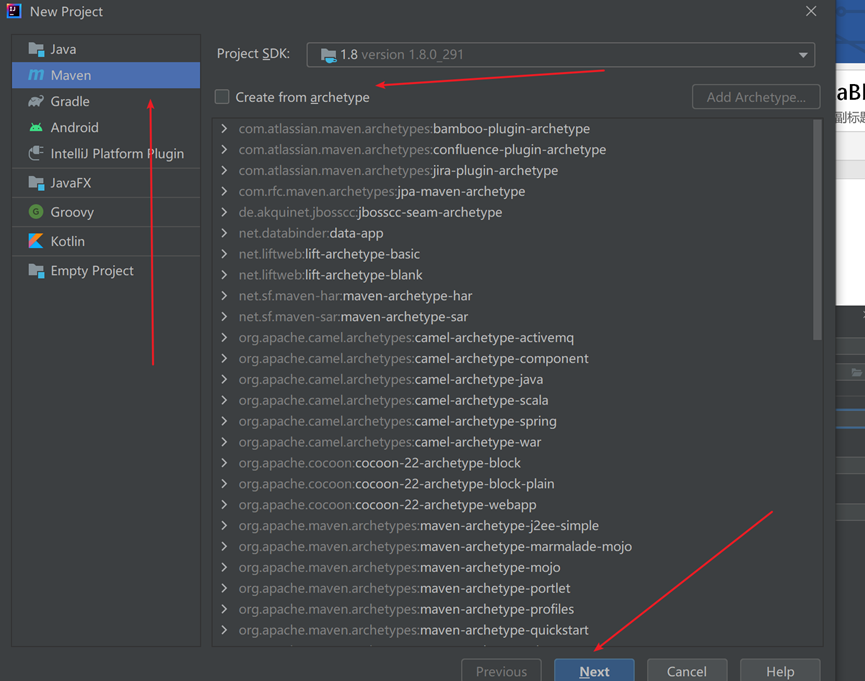The width and height of the screenshot is (865, 681).
Task: Click the JavaFX folder icon
Action: coord(36,183)
